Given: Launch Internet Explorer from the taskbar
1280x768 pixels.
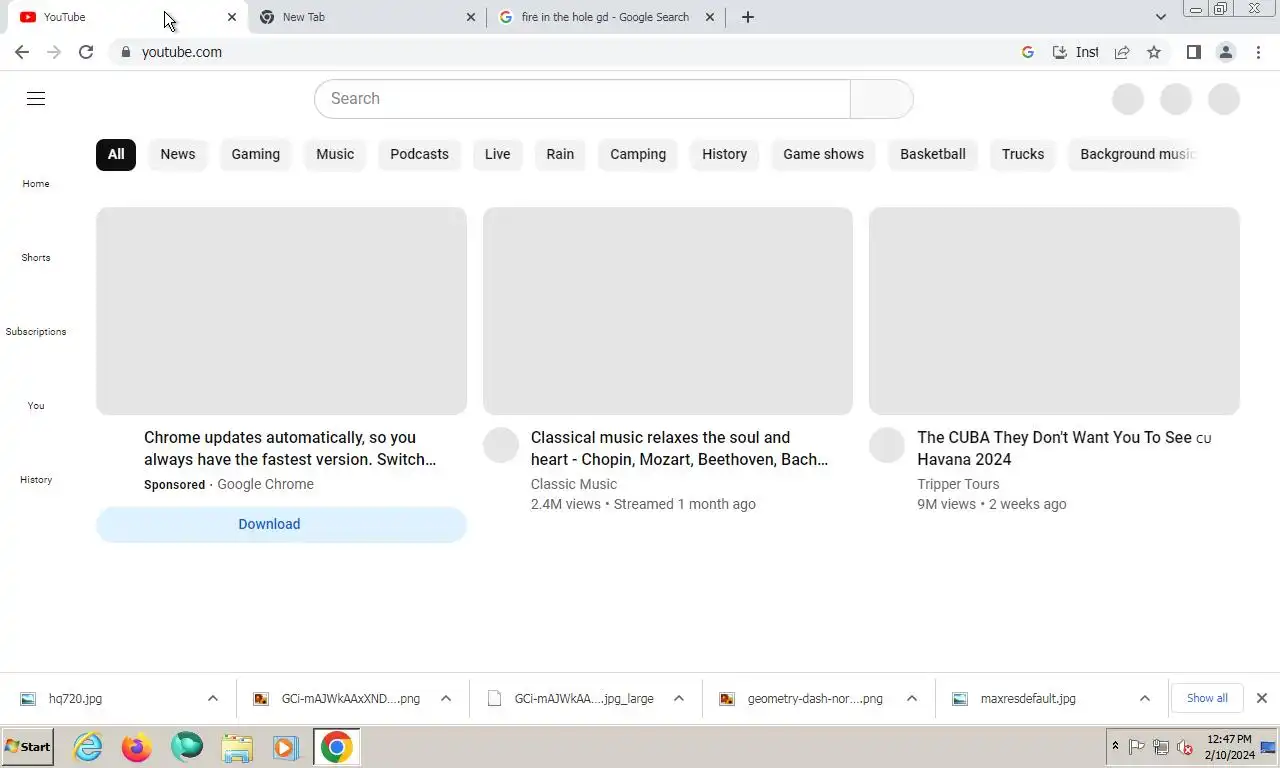Looking at the screenshot, I should (x=88, y=747).
